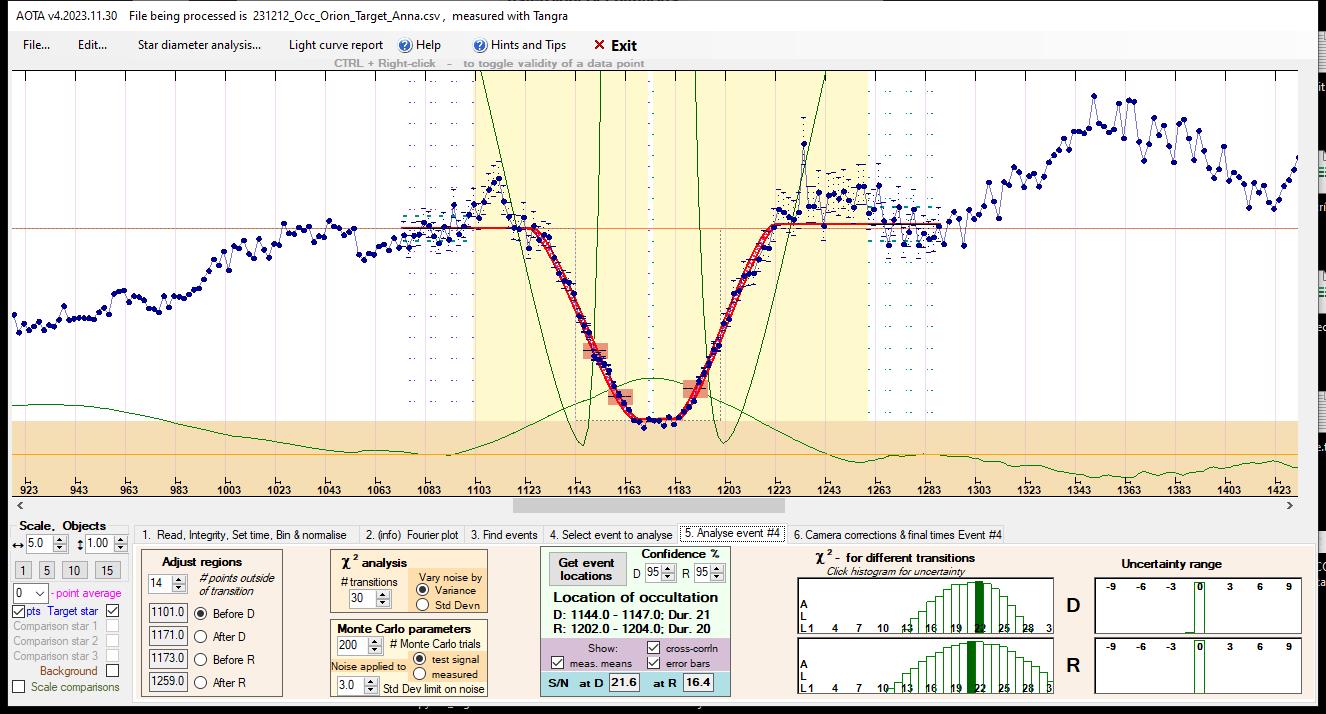
Task: Click the scrollbar left arrow under plot
Action: tap(18, 506)
